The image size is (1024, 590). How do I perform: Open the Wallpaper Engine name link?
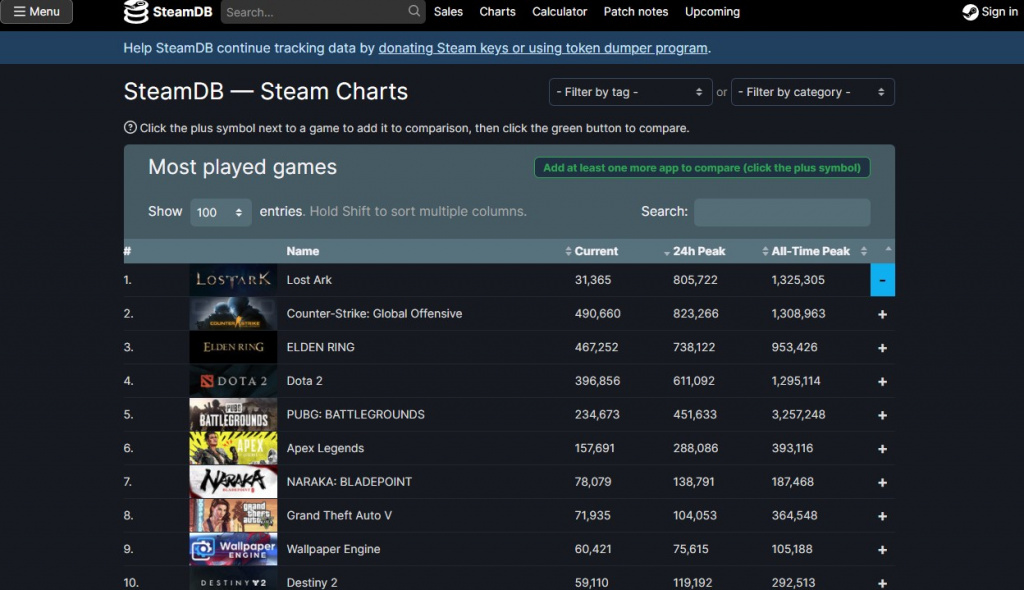coord(333,549)
